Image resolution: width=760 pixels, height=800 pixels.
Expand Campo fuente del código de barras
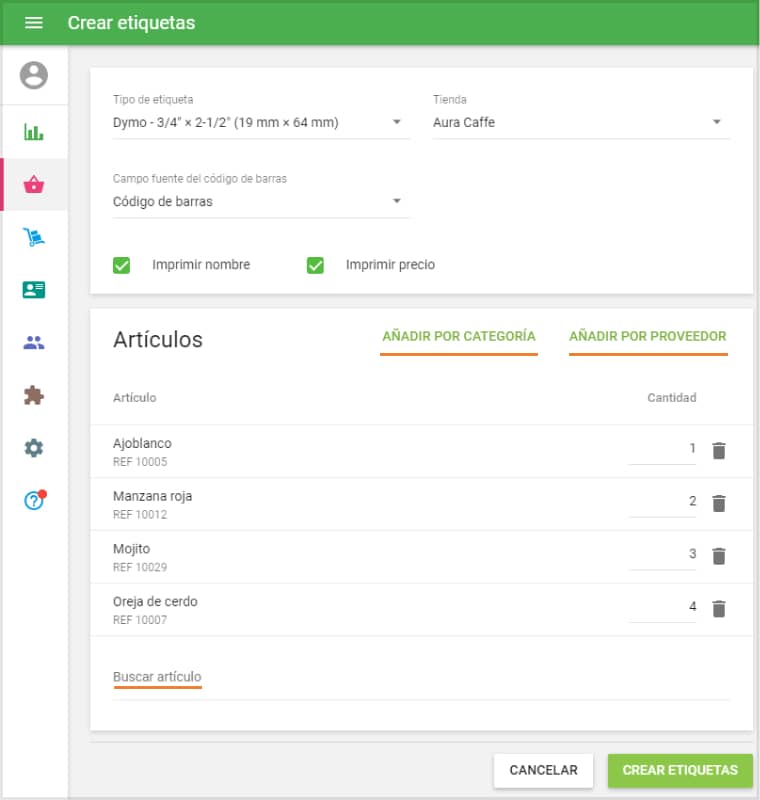tap(260, 202)
